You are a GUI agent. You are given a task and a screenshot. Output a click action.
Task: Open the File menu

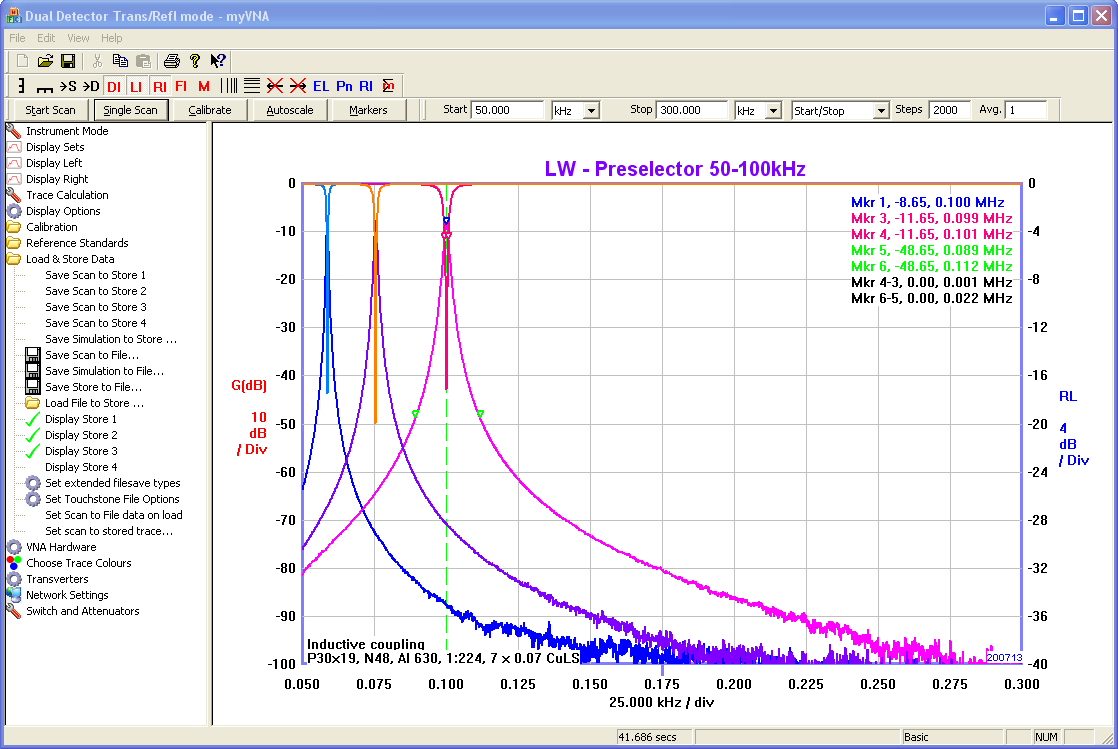tap(17, 38)
